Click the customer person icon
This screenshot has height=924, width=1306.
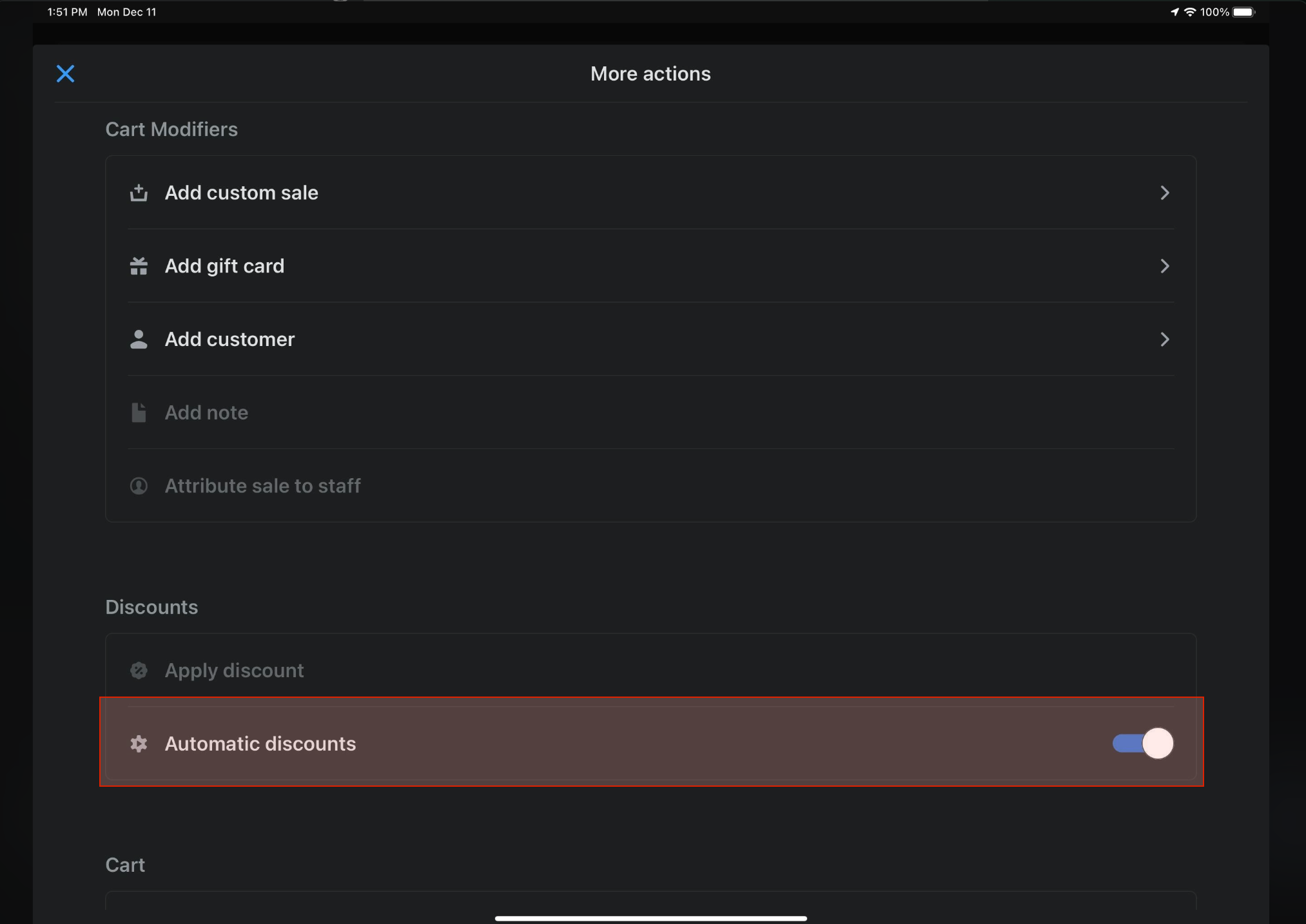[x=139, y=340]
